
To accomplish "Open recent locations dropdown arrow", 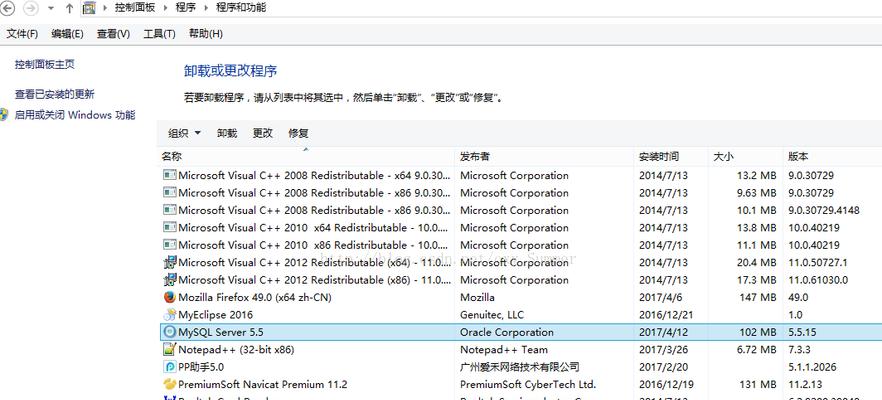I will (x=51, y=8).
